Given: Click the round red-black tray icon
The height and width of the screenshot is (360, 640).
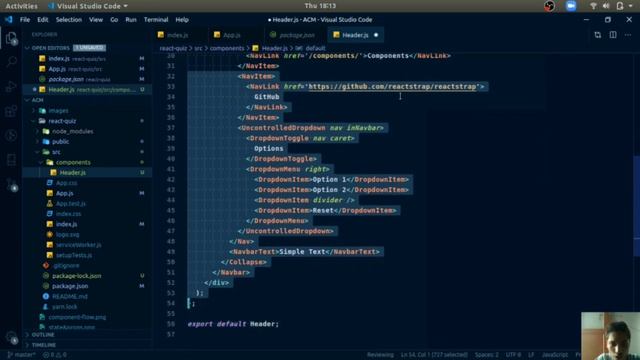Looking at the screenshot, I should pos(549,6).
